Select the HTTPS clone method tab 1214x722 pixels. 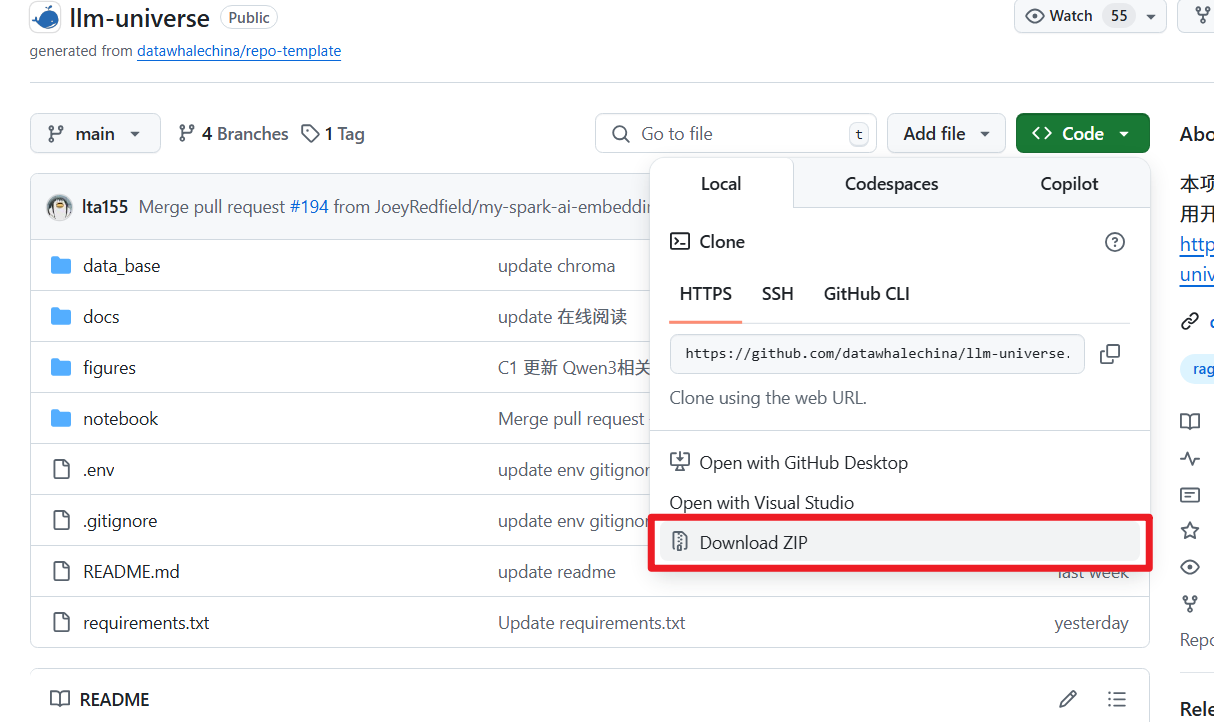click(706, 293)
